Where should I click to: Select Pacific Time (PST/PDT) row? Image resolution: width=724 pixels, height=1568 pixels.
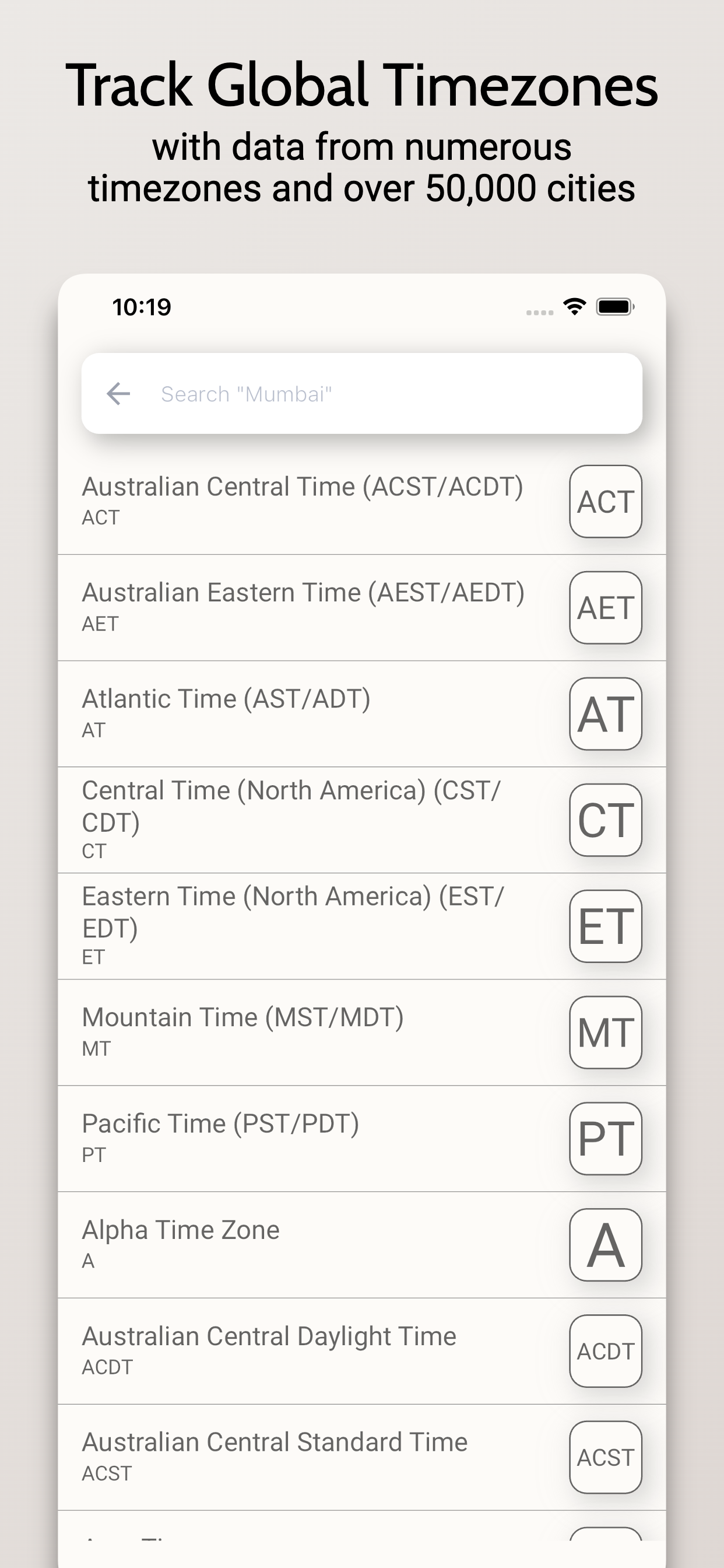click(362, 1139)
